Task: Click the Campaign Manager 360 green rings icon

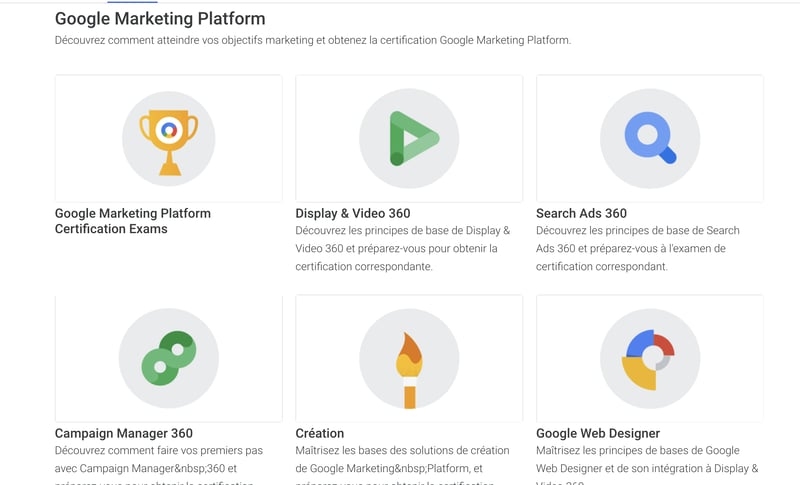Action: (x=169, y=359)
